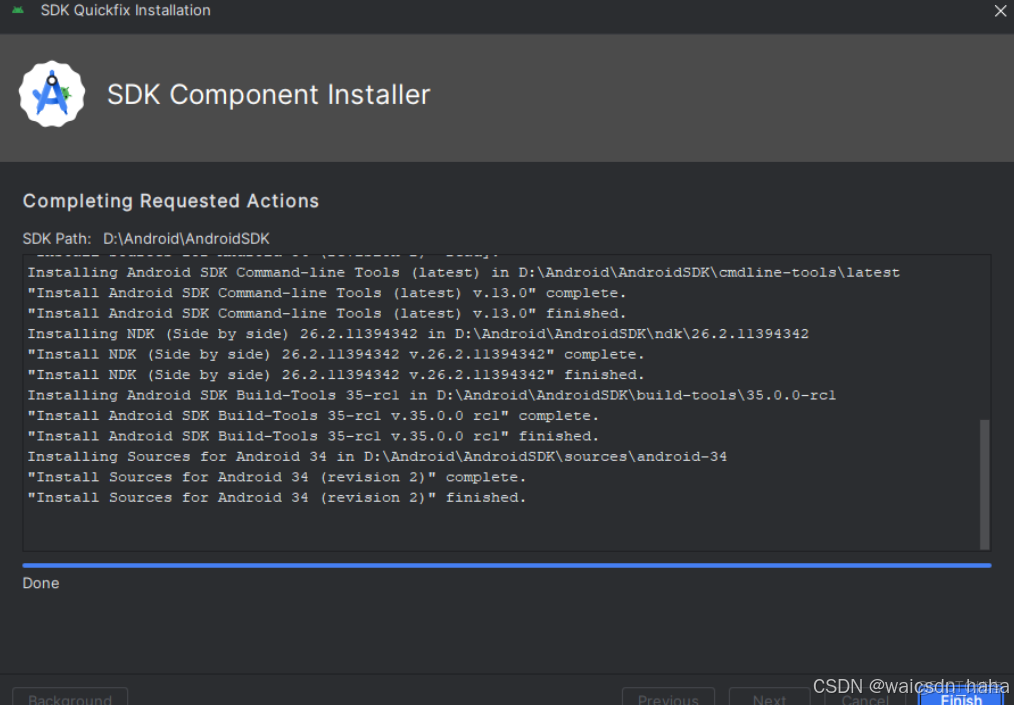Click the green Android icon in the title bar

point(20,10)
